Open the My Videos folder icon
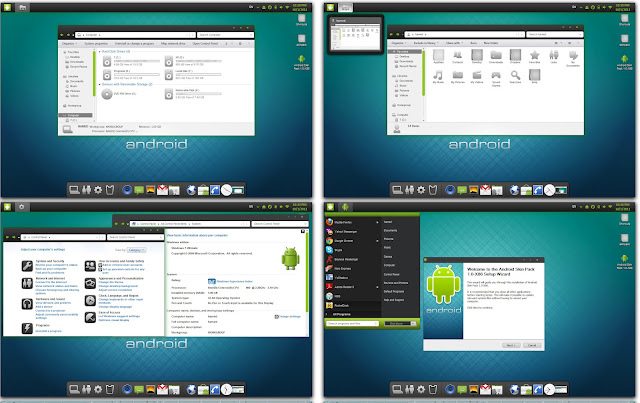The width and height of the screenshot is (640, 403). click(x=477, y=77)
